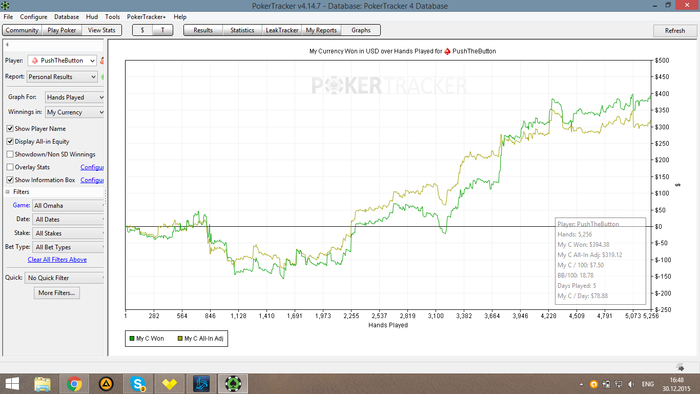Open the Database menu
Viewport: 700px width, 394px height.
[67, 17]
